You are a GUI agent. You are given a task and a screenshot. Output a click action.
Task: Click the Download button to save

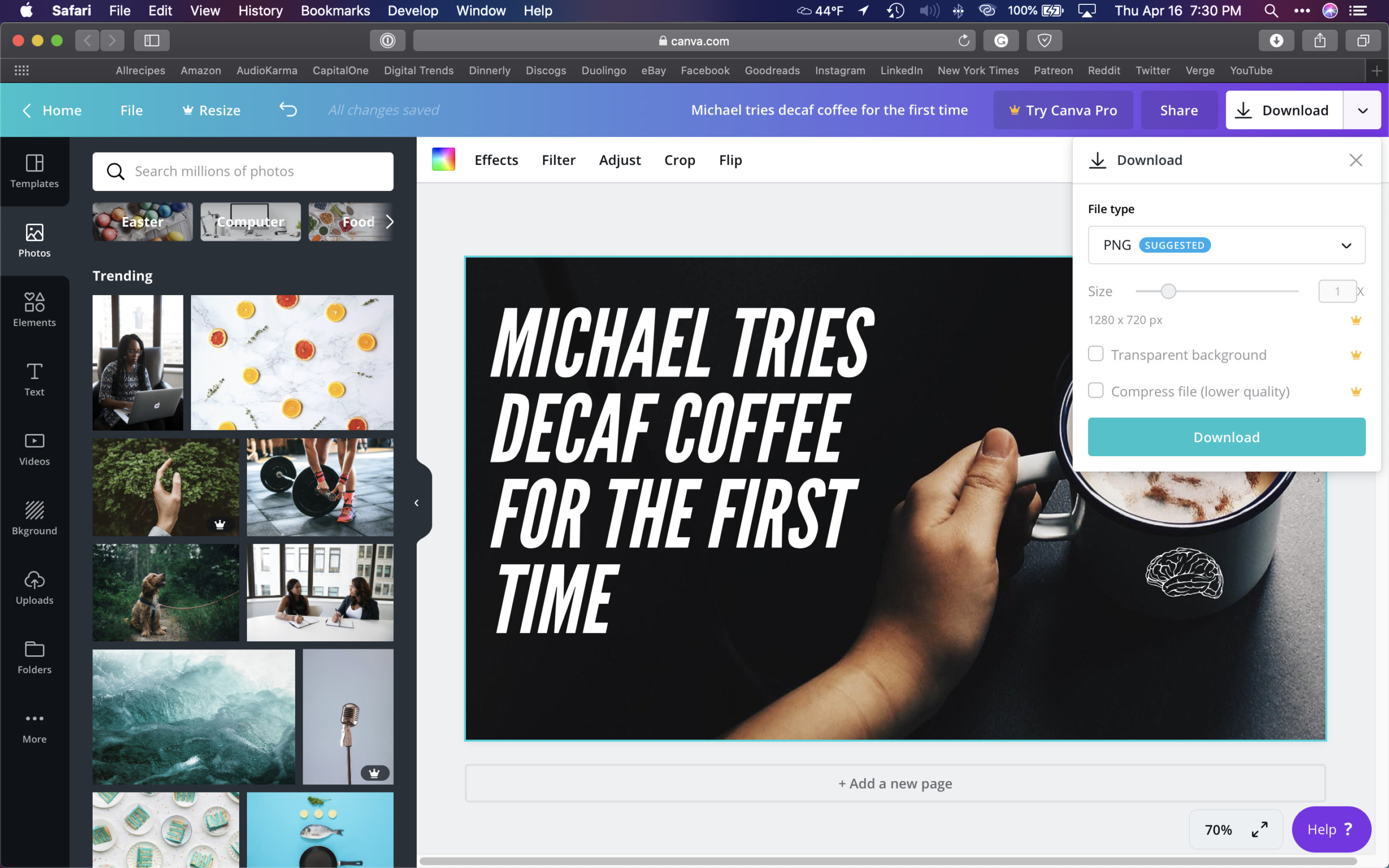click(x=1226, y=436)
